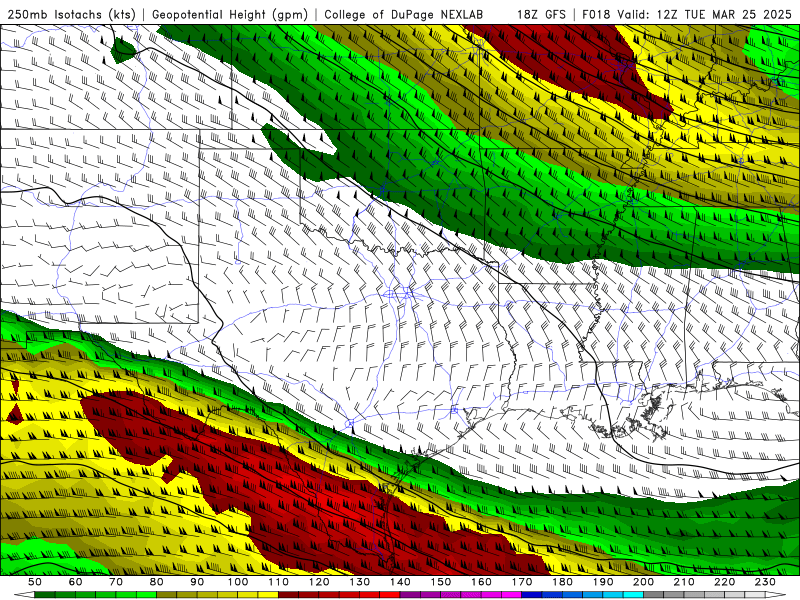Select the 140 value on the legend scale
The image size is (800, 600).
click(x=400, y=582)
